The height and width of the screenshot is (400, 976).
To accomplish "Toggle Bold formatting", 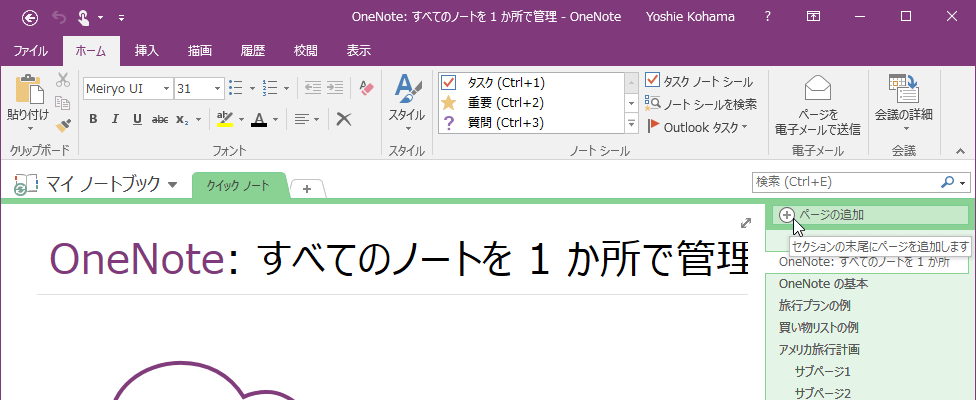I will click(x=93, y=119).
